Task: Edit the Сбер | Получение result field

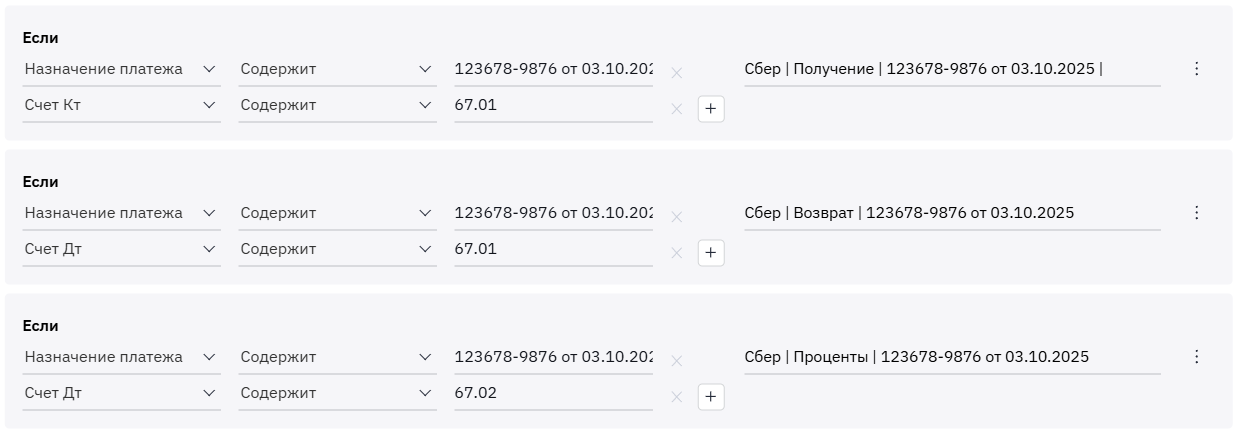Action: coord(951,69)
